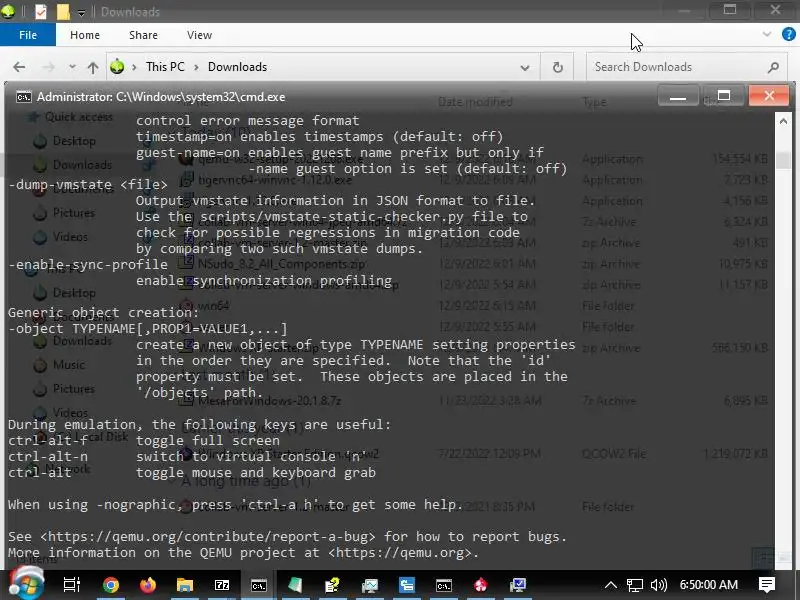Click the 6:50:00 AM taskbar clock
This screenshot has width=800, height=600.
pos(709,585)
